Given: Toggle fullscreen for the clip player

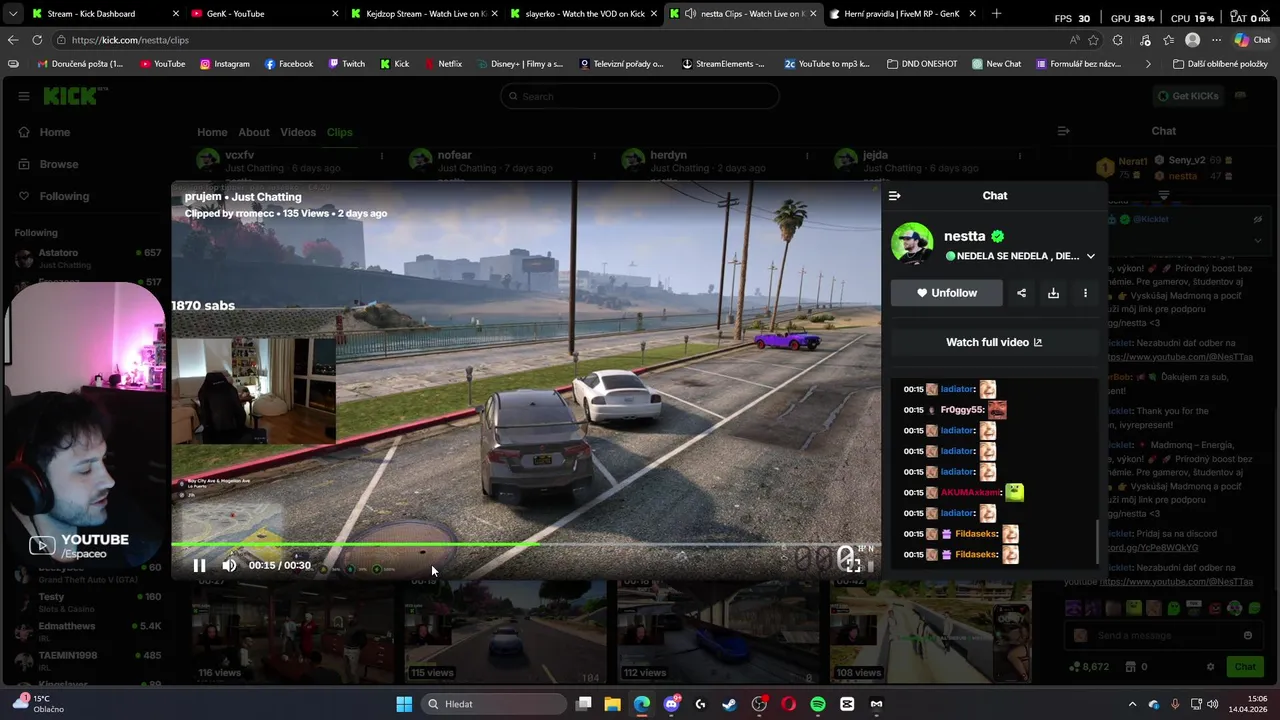Looking at the screenshot, I should point(853,565).
